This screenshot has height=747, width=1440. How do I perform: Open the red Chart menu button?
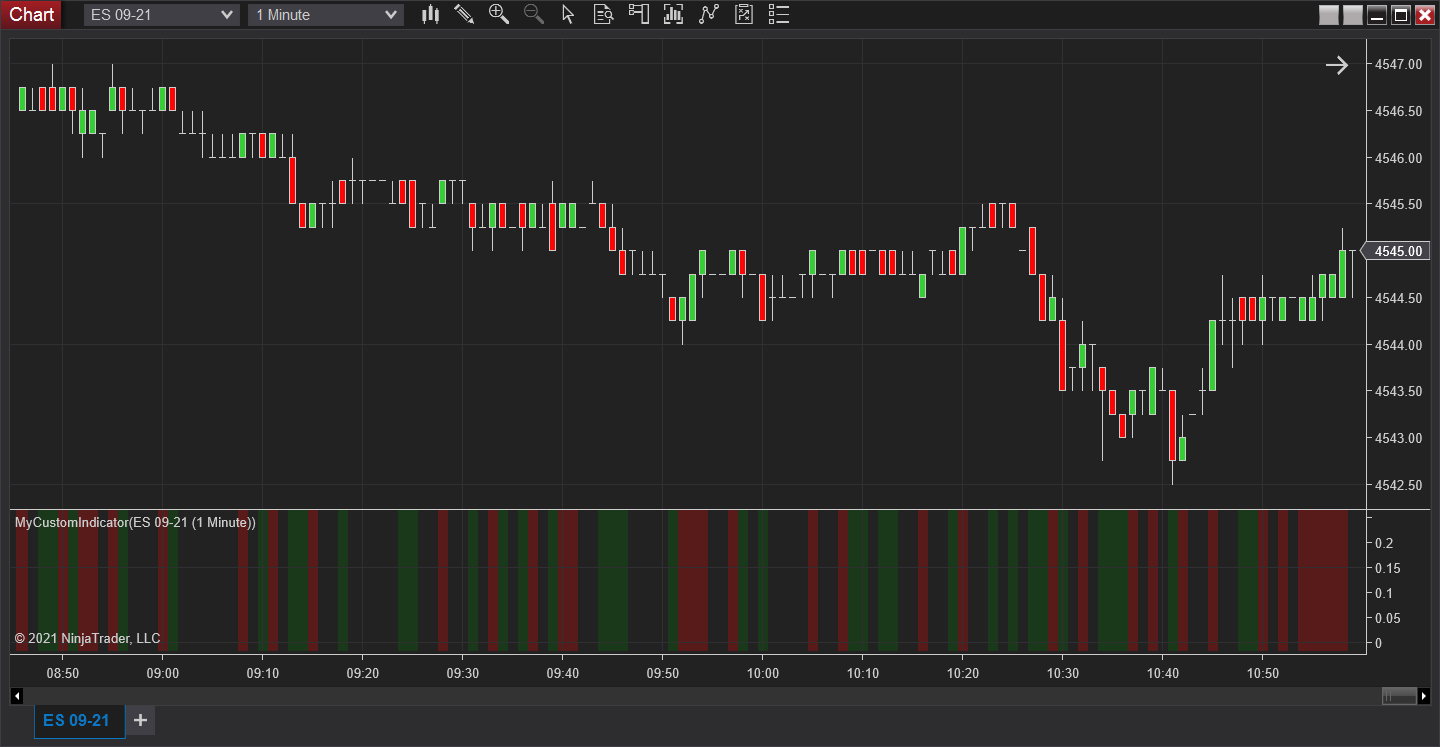point(32,14)
